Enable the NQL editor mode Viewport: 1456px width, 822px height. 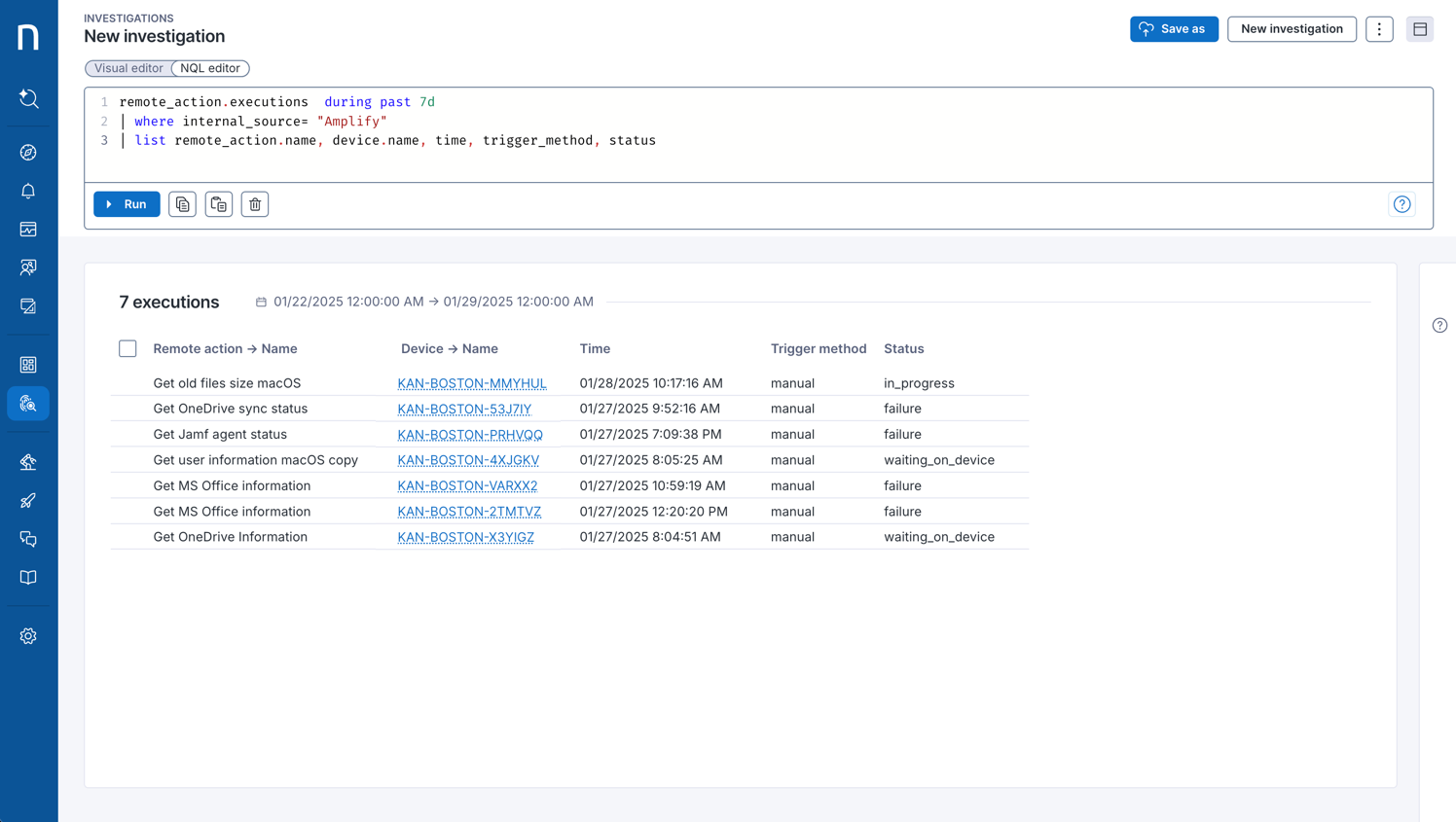point(210,68)
